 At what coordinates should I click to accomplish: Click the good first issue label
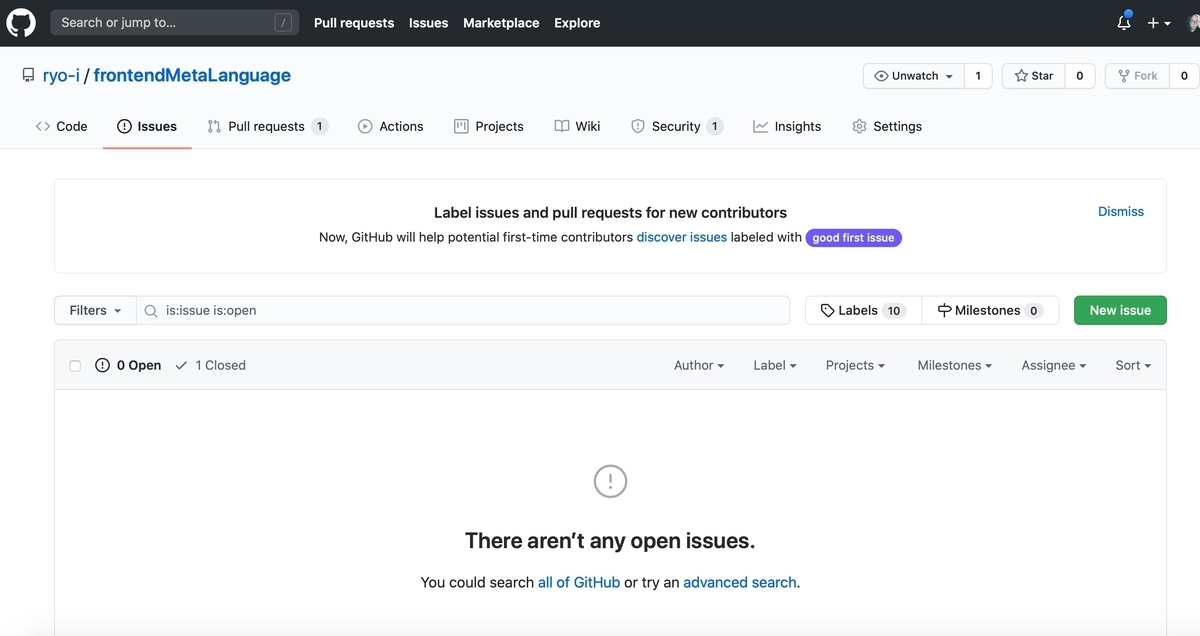click(x=853, y=238)
